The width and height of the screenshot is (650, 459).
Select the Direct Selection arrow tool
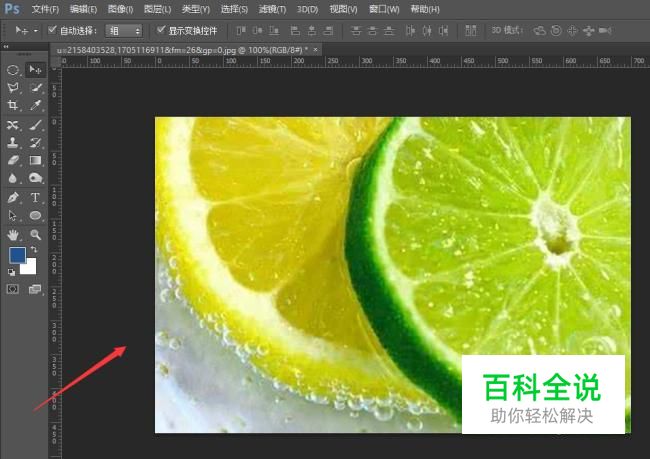tap(12, 216)
